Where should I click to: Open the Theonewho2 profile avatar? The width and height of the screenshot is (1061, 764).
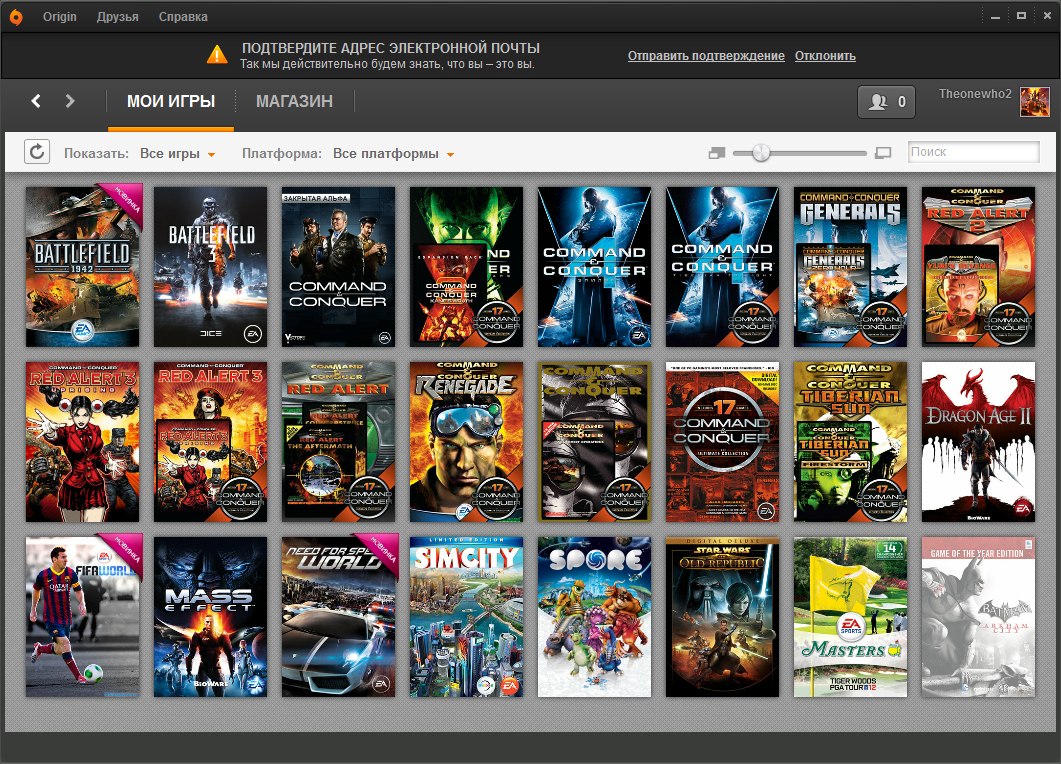click(x=1034, y=102)
